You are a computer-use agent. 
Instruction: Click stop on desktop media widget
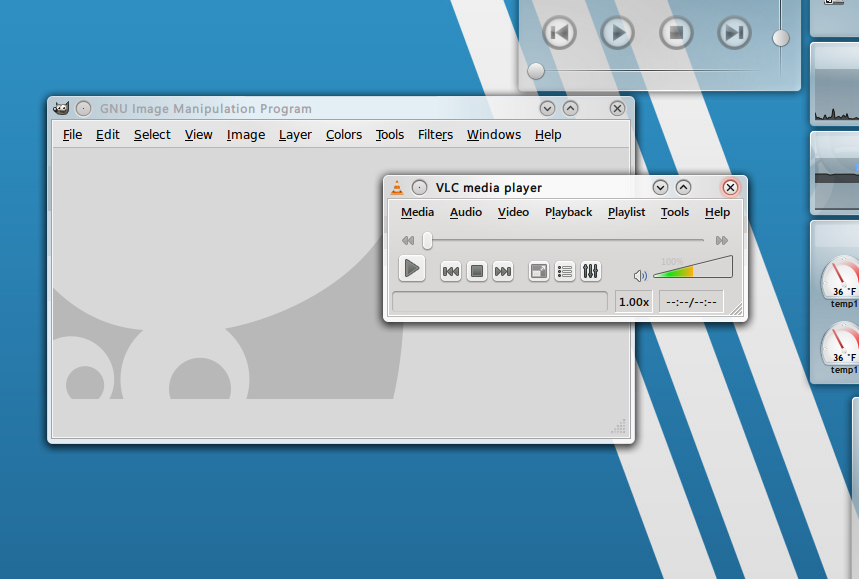tap(676, 33)
